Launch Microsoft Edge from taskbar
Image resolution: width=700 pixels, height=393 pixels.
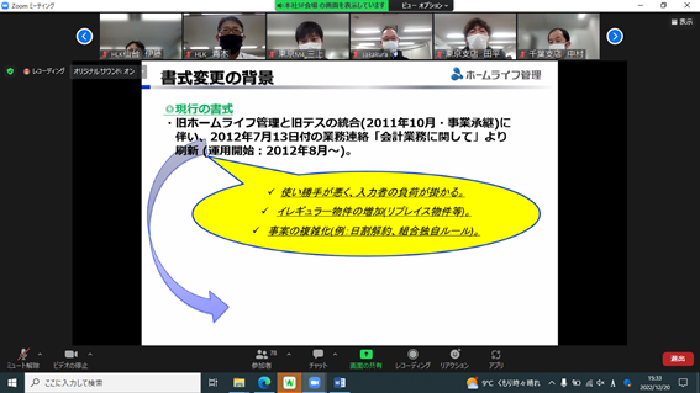(264, 383)
